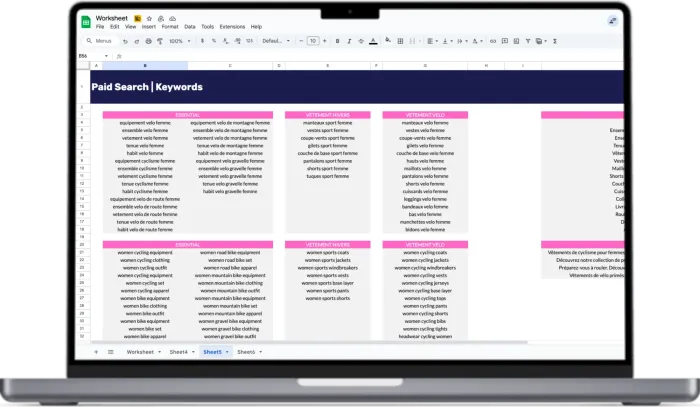Open the Tools menu
The width and height of the screenshot is (700, 407).
click(208, 27)
